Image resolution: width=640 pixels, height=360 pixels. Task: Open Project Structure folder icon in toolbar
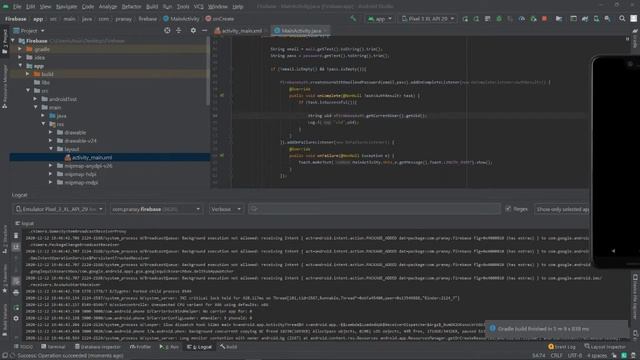559,19
